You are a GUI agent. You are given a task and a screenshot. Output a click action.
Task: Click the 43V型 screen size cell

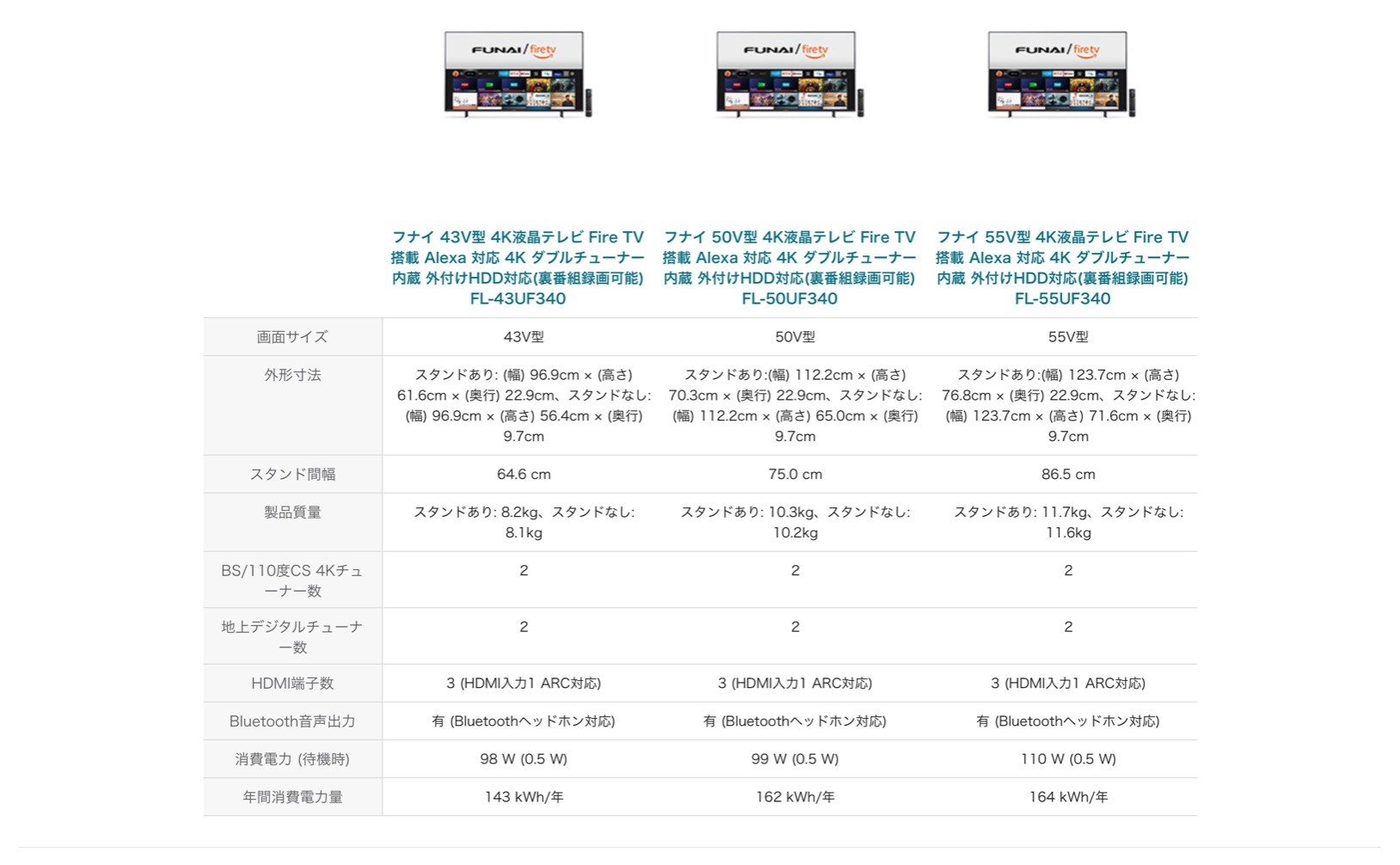[x=524, y=337]
